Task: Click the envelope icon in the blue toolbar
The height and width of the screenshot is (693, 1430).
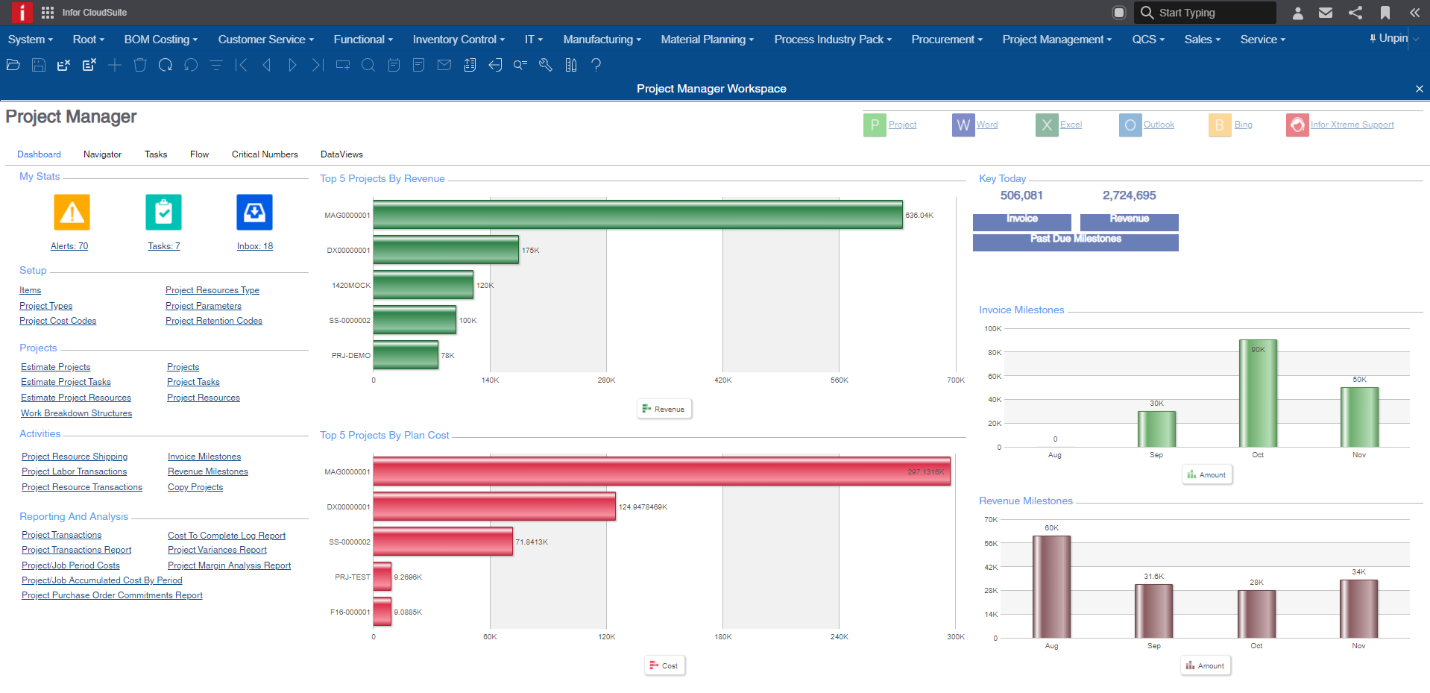Action: point(444,65)
